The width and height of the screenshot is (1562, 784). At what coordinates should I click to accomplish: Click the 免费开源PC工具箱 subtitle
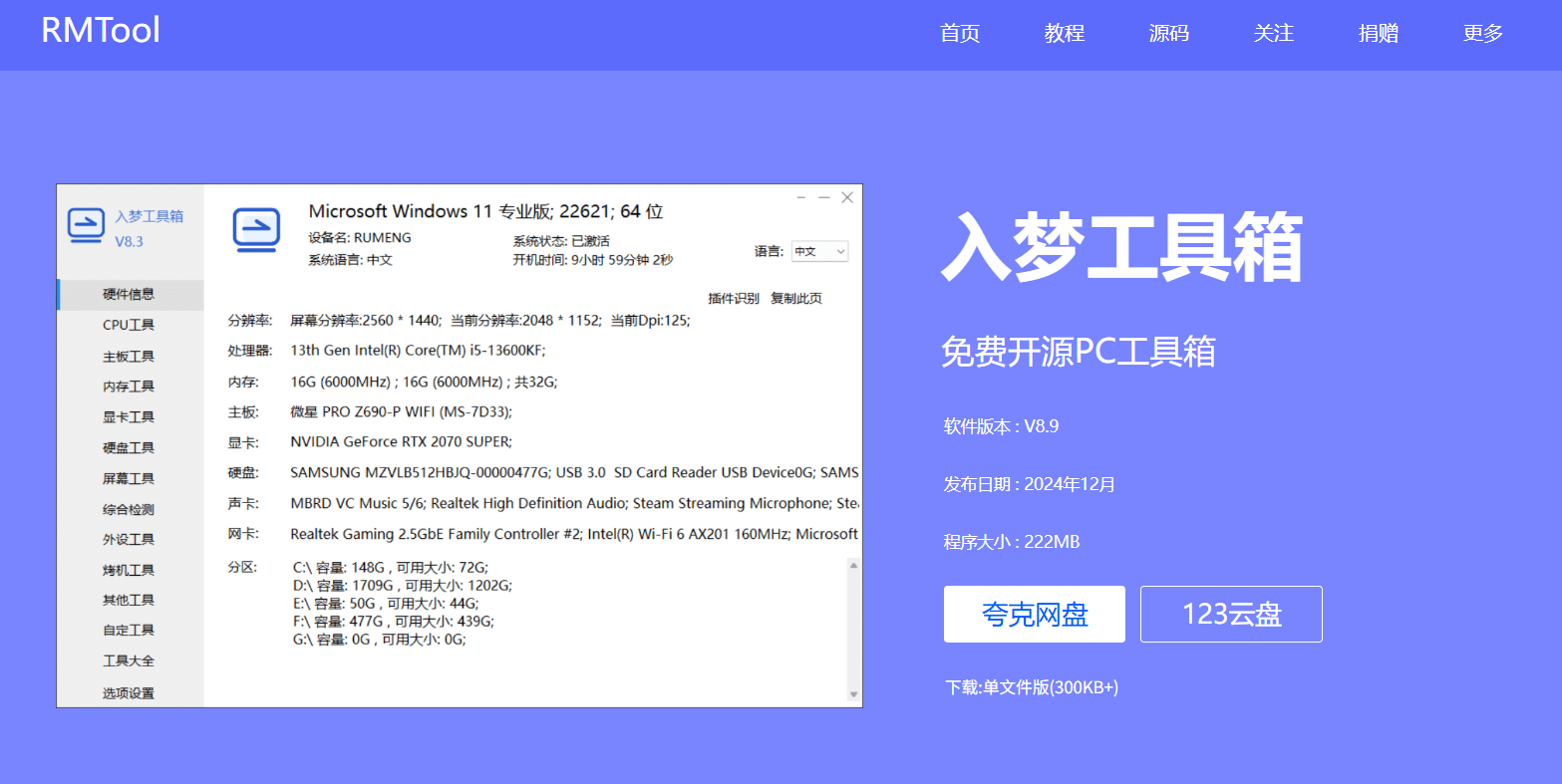point(1079,352)
